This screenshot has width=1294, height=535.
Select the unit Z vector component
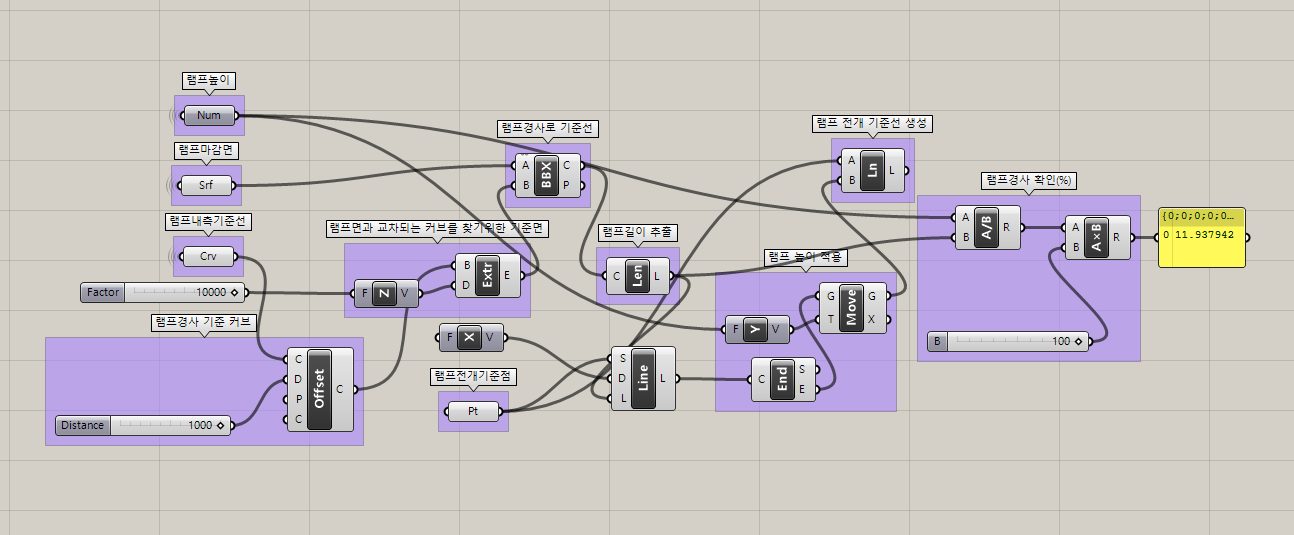coord(385,293)
